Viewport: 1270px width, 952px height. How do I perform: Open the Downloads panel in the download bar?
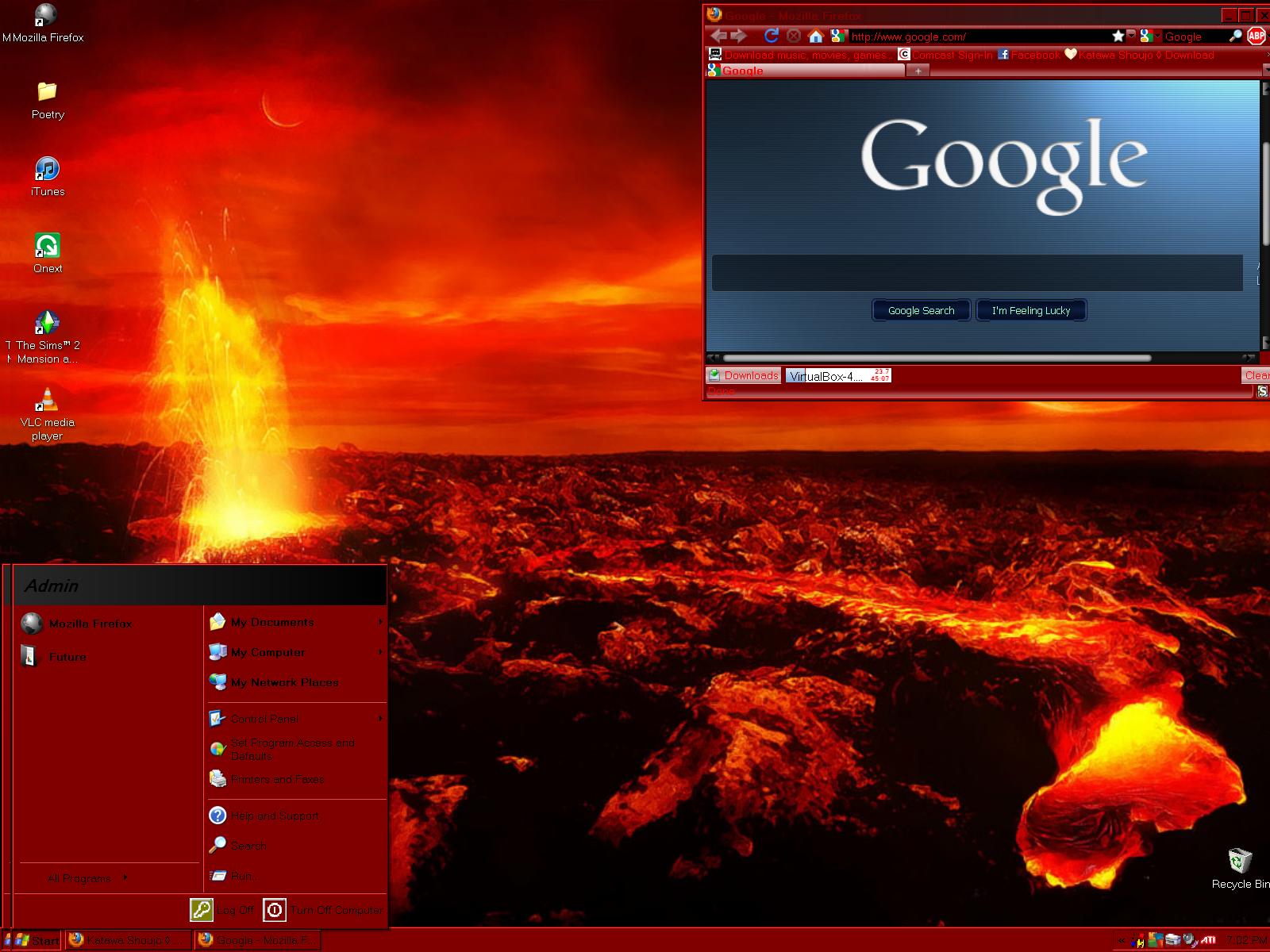pos(743,375)
